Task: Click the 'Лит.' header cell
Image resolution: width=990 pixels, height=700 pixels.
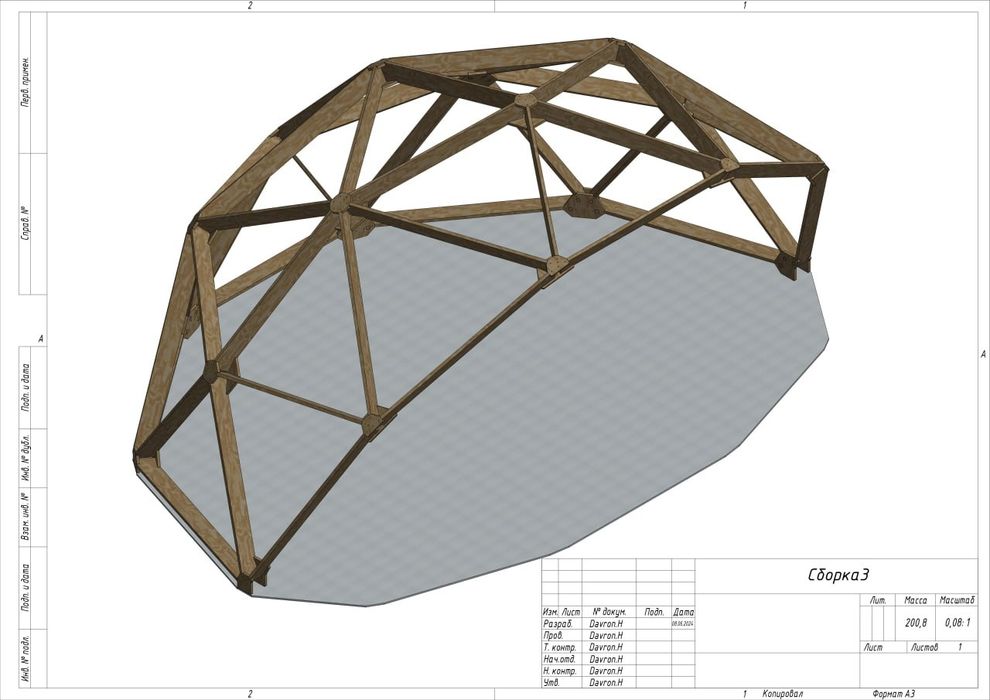Action: pyautogui.click(x=878, y=600)
